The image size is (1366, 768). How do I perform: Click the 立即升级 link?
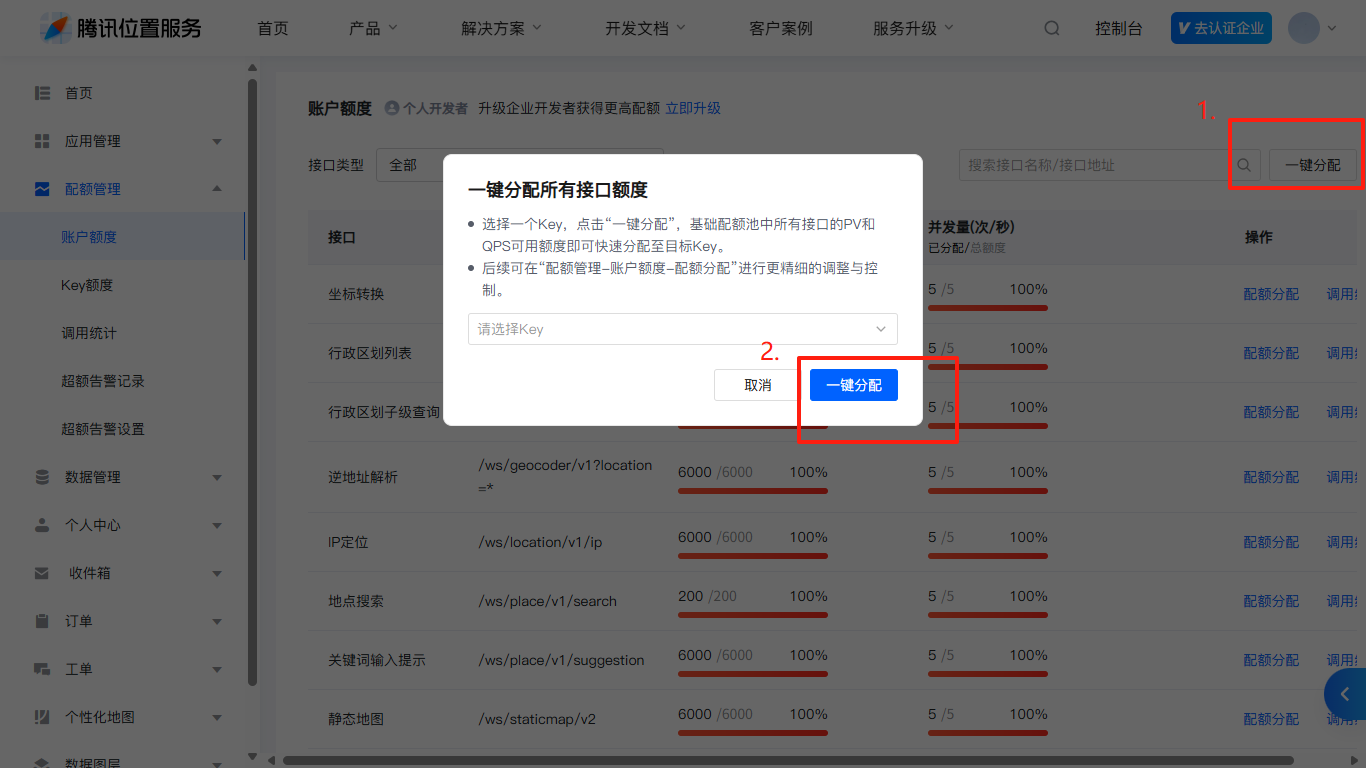coord(693,108)
